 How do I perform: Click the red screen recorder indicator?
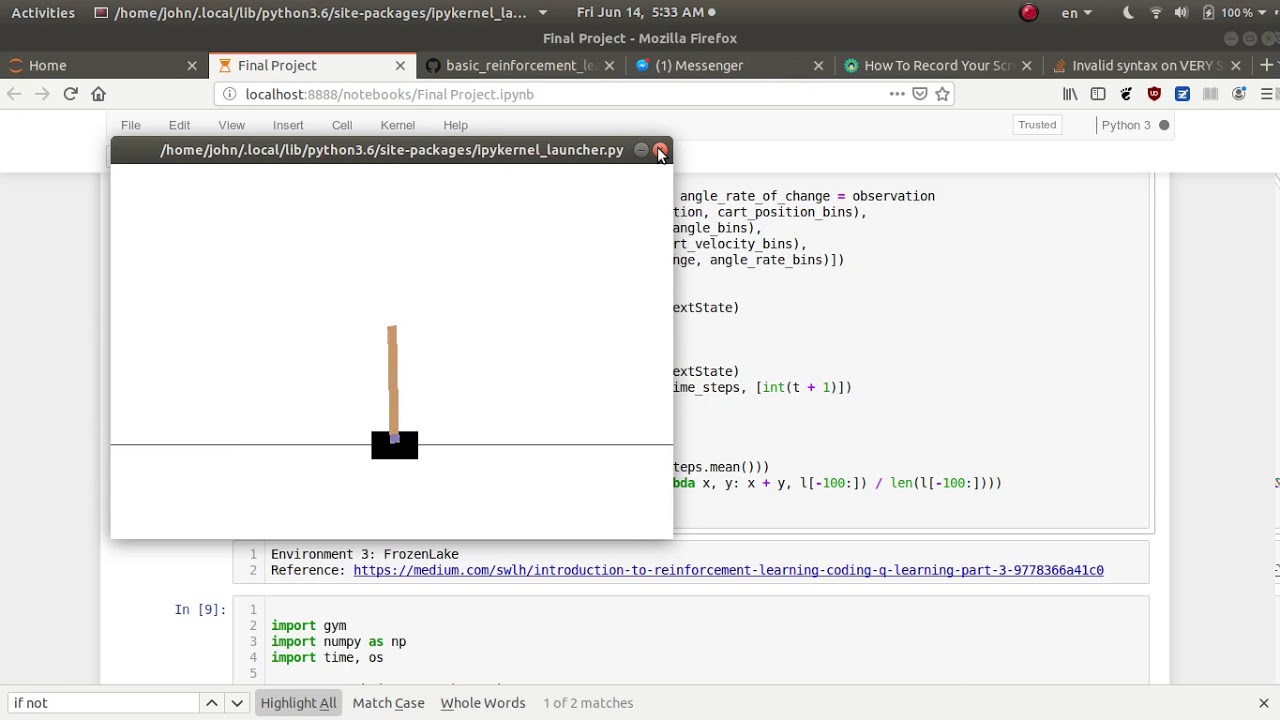point(1029,12)
